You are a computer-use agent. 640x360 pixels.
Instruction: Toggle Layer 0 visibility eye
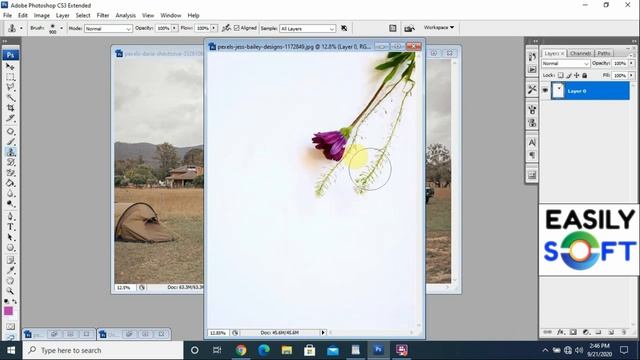(x=545, y=91)
